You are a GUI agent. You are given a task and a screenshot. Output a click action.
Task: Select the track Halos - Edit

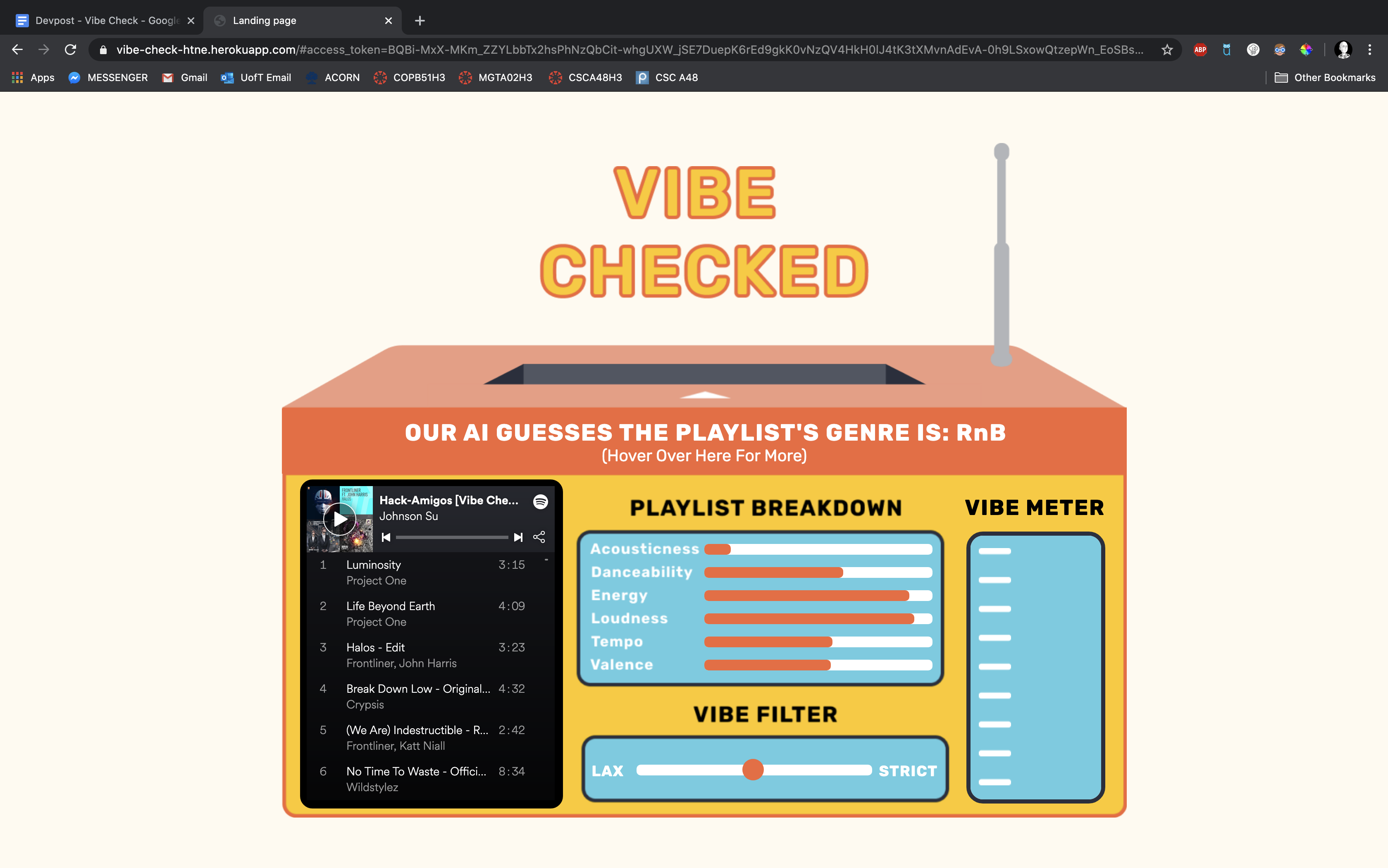tap(375, 648)
